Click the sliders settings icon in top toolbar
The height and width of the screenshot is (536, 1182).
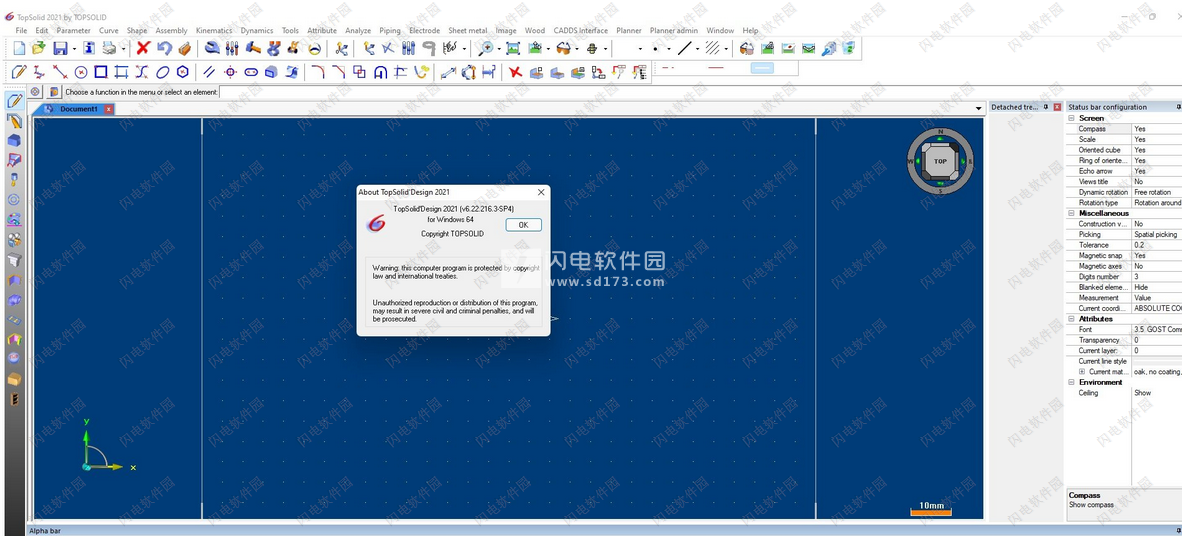click(x=232, y=48)
